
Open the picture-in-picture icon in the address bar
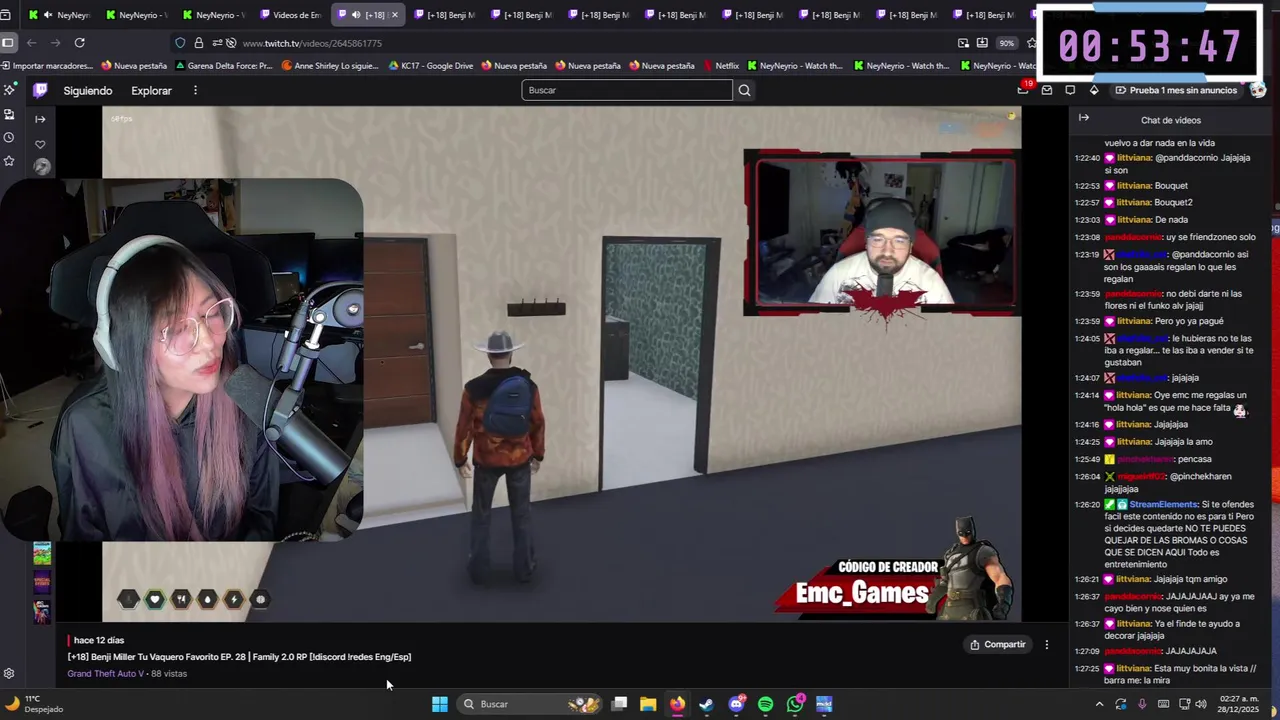tap(963, 43)
